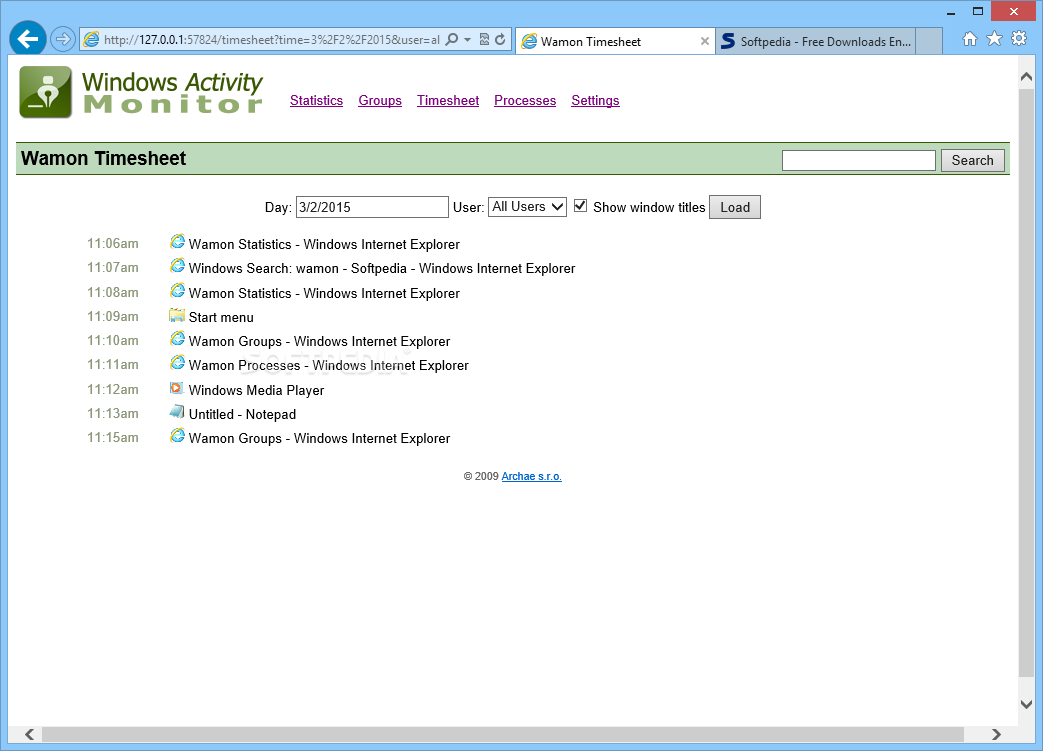Select the 11:08am Wamon Statistics entry text
1043x751 pixels.
point(324,293)
